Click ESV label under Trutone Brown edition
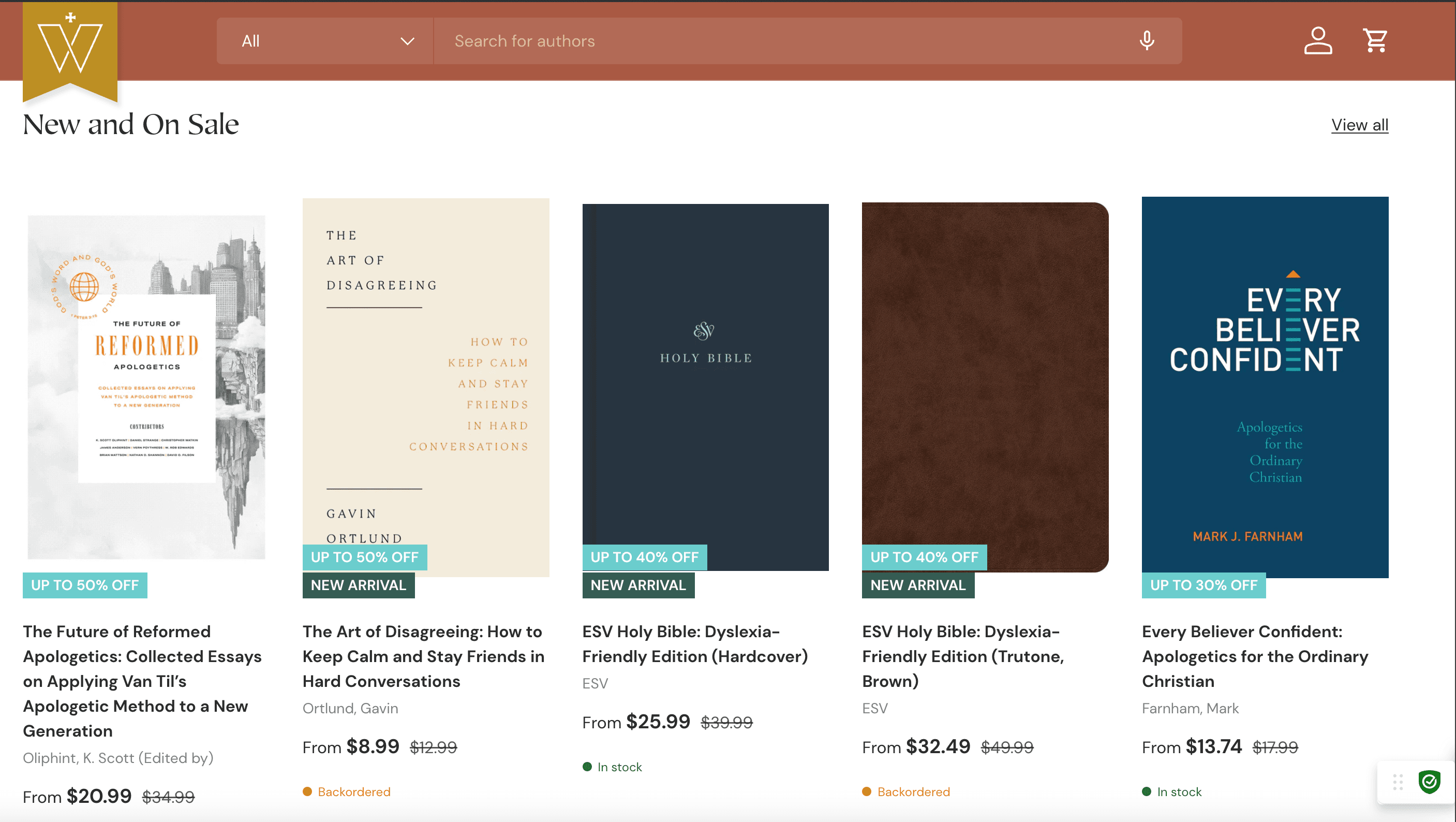The width and height of the screenshot is (1456, 822). click(875, 708)
